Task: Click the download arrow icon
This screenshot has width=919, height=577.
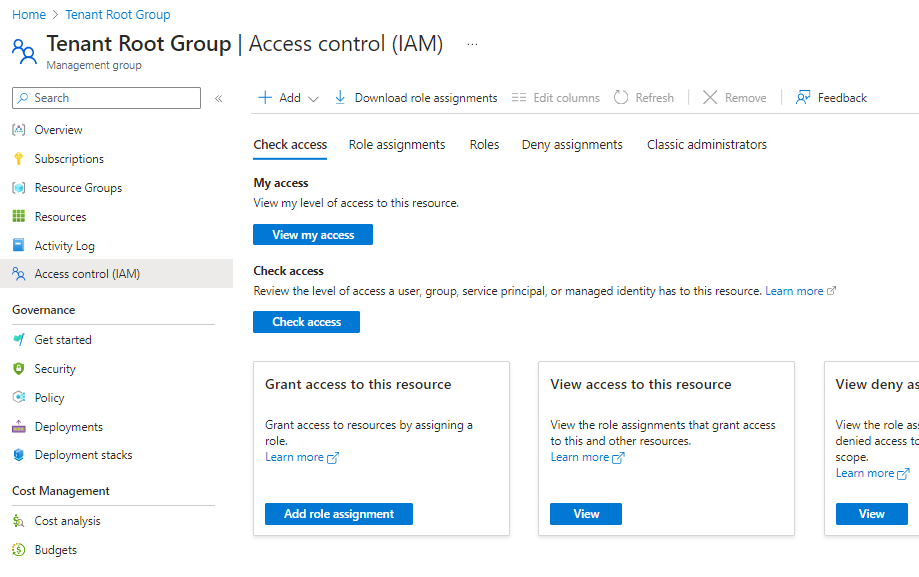Action: coord(340,97)
